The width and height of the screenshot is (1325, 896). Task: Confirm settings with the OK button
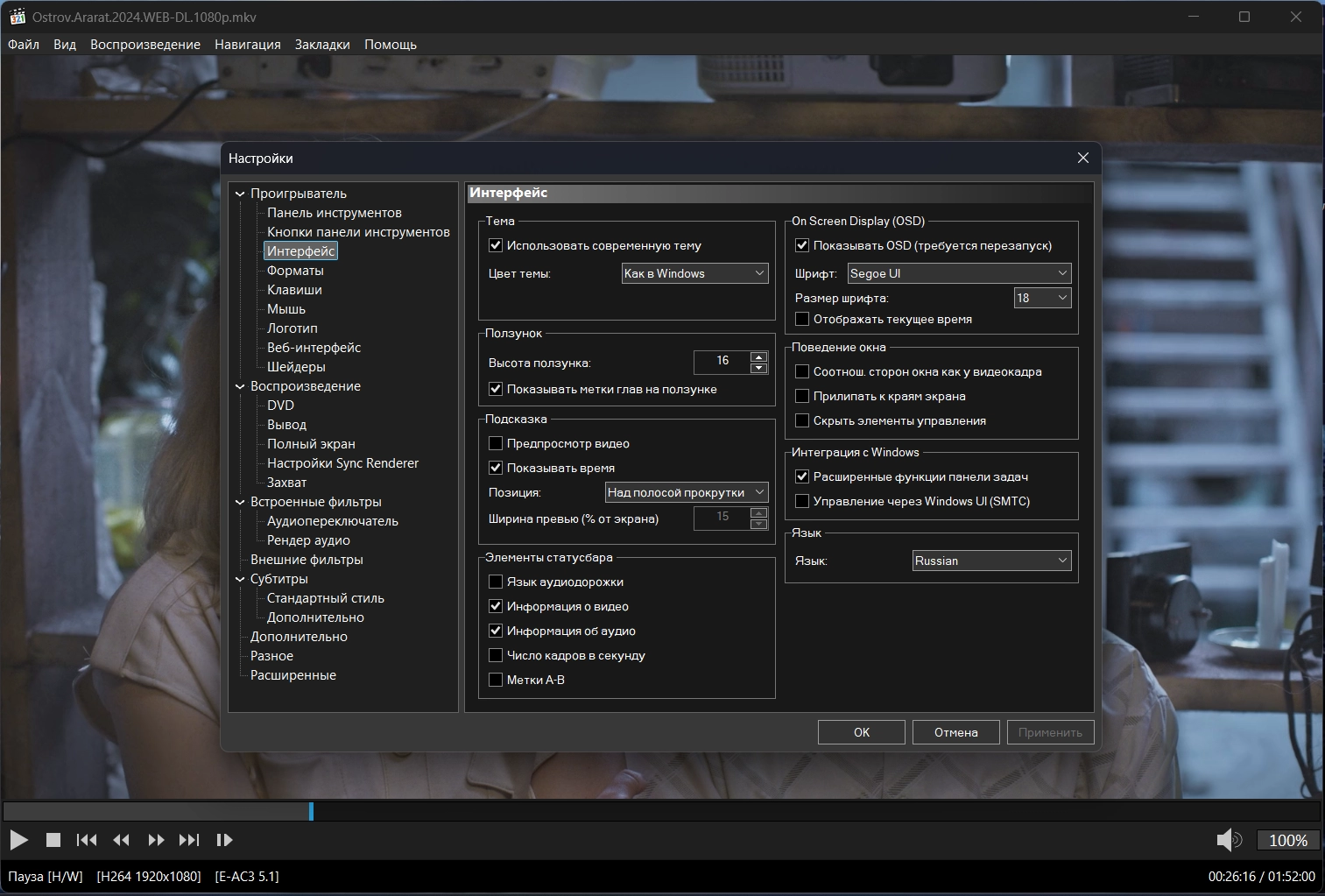pos(861,732)
